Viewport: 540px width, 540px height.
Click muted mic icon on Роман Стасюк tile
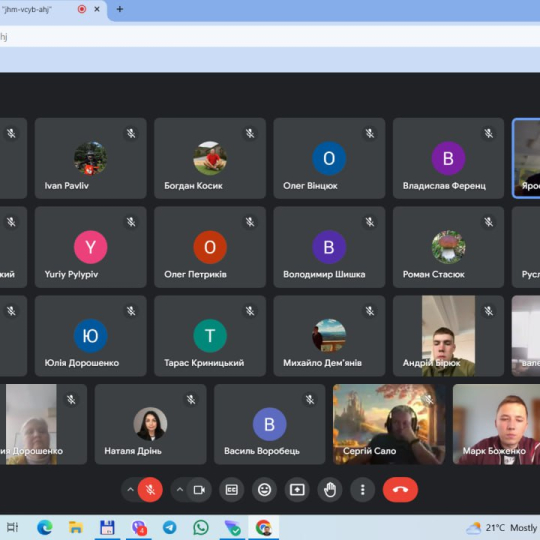click(x=489, y=222)
